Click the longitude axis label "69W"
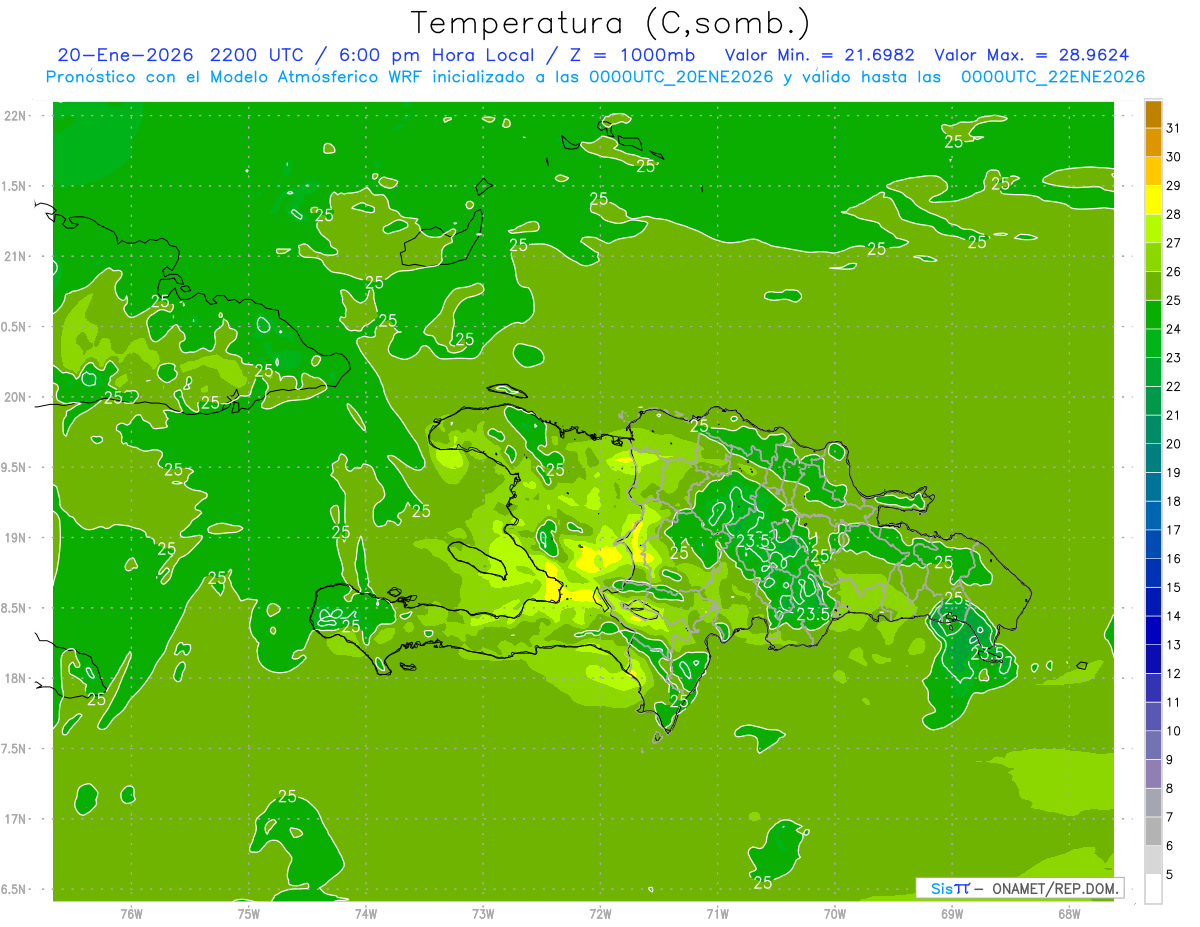Screen dimensions: 1200x927 (951, 913)
